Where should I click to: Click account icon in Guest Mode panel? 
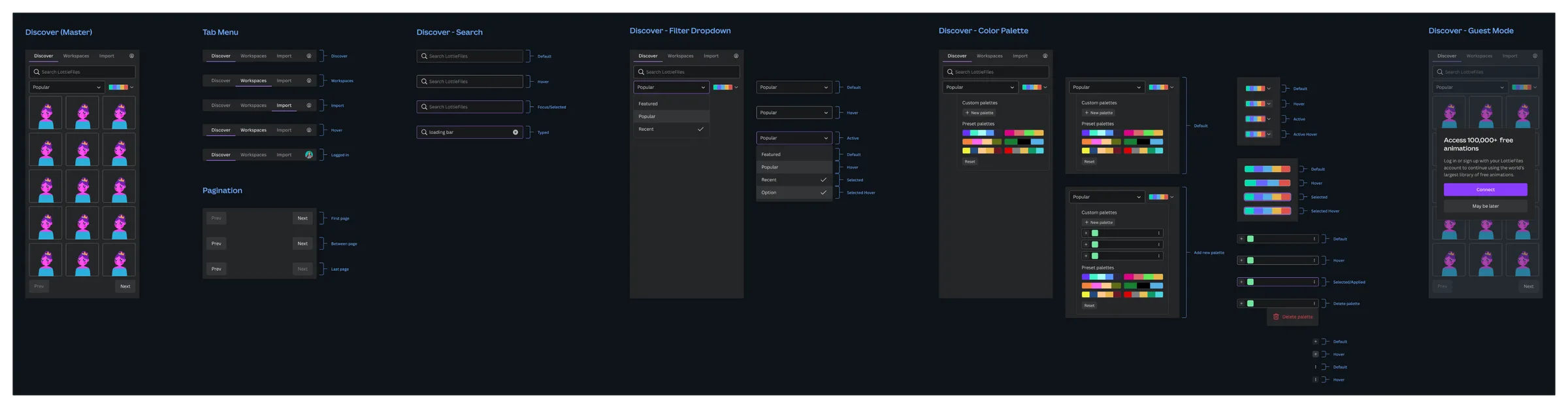coord(1535,56)
